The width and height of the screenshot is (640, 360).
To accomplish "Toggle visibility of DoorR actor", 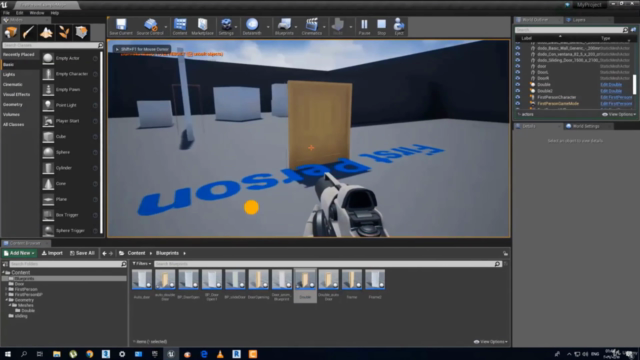I will coord(518,78).
